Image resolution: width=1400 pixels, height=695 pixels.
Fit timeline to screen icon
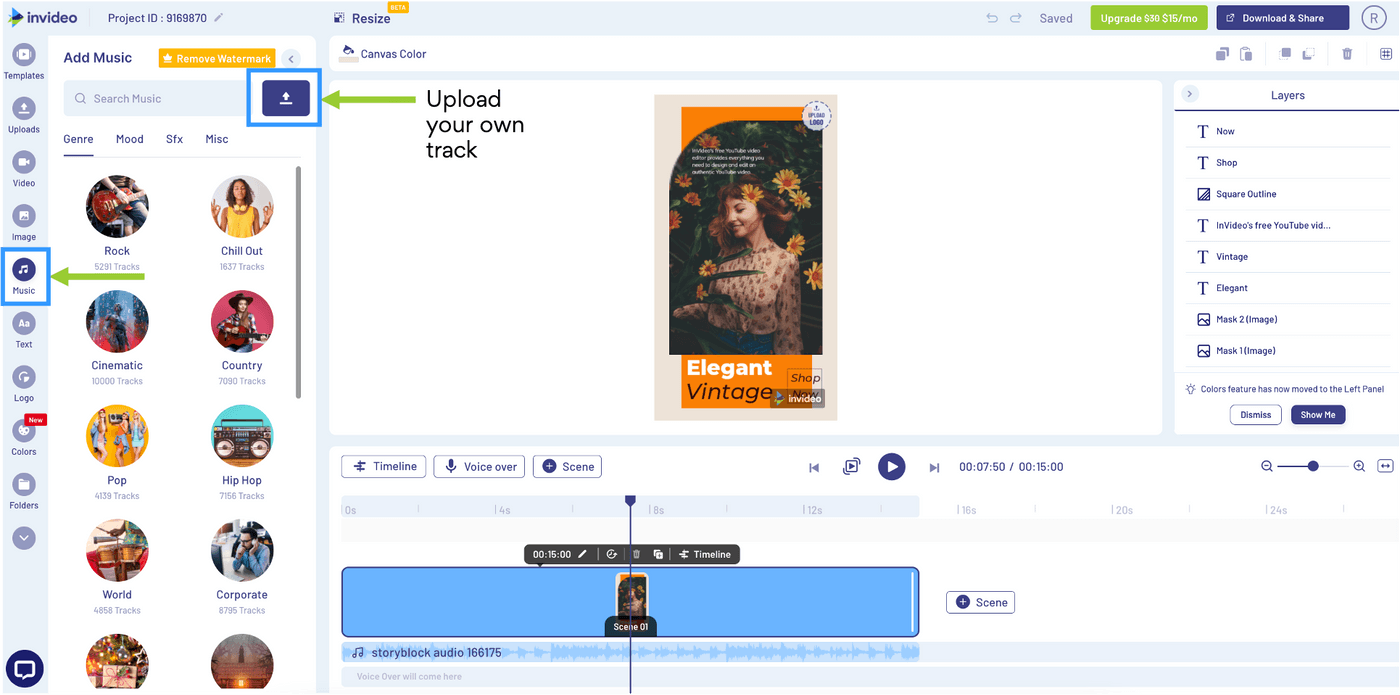point(1385,466)
